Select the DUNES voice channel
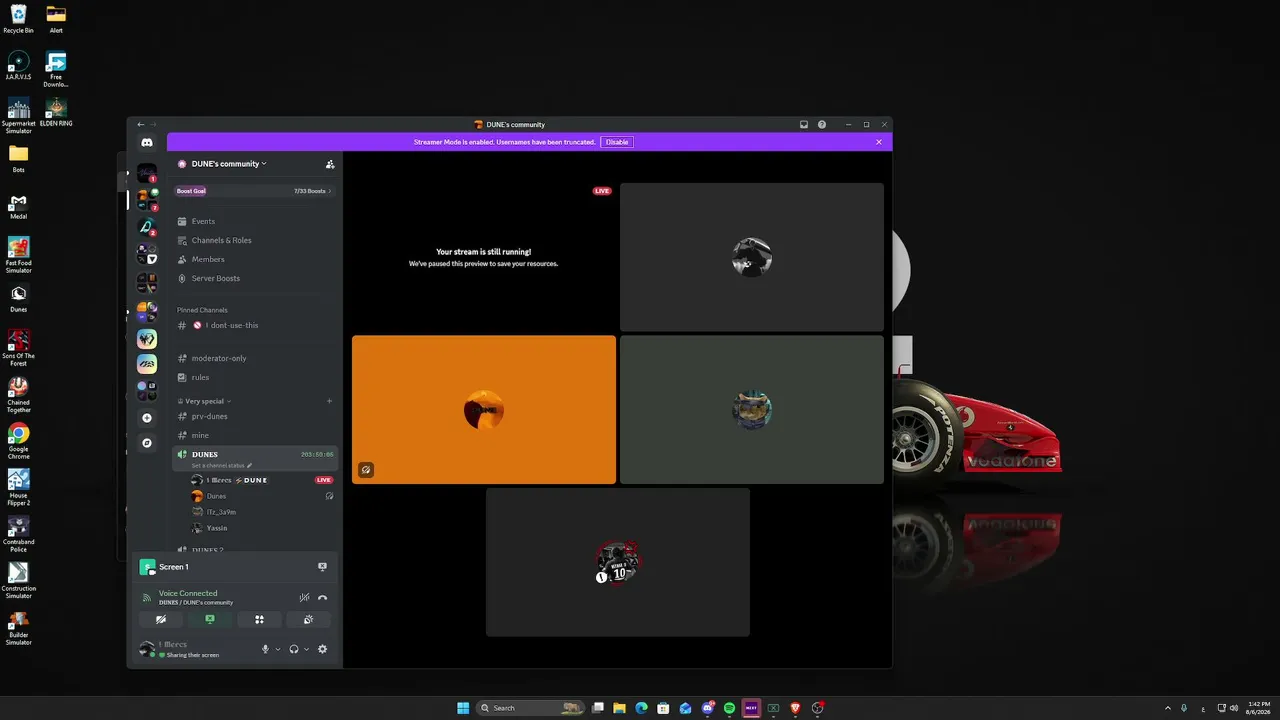This screenshot has height=720, width=1280. point(254,458)
